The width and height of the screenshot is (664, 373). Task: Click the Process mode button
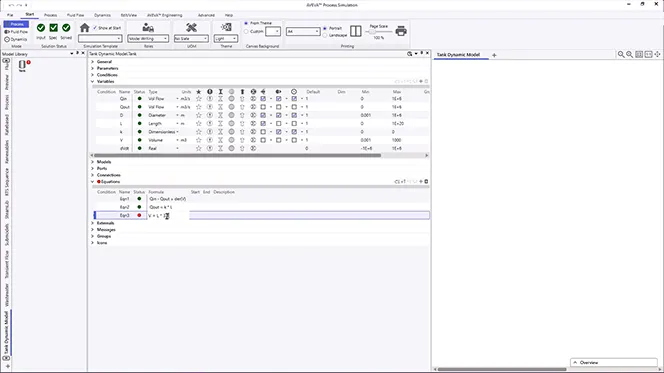16,24
